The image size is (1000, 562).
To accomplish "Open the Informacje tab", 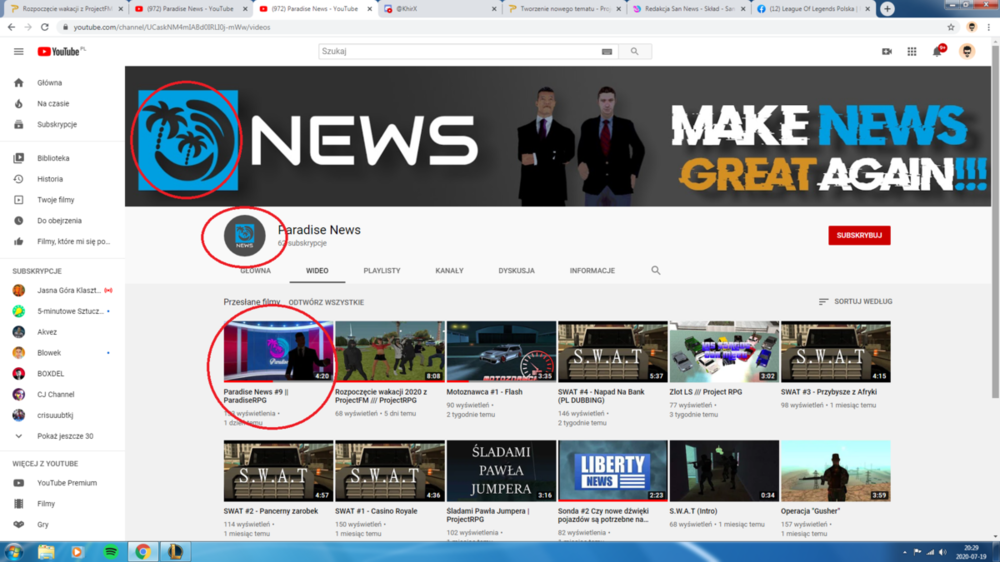I will click(x=592, y=270).
